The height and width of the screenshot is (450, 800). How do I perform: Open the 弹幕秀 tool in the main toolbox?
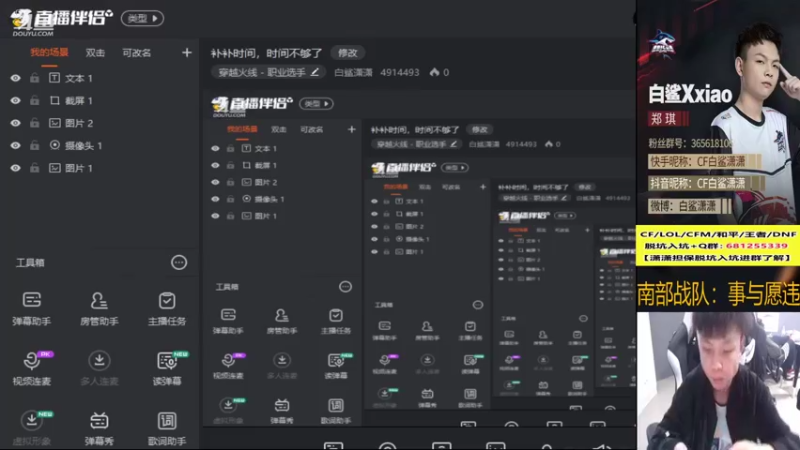pos(99,428)
